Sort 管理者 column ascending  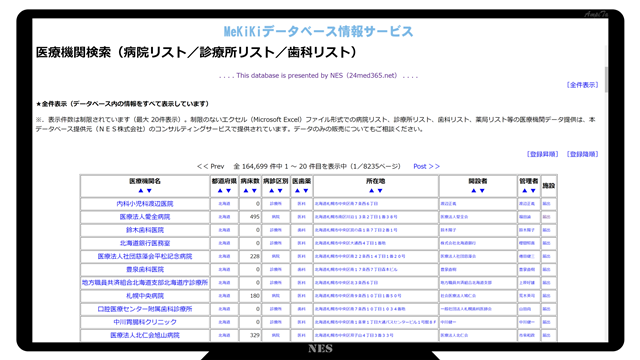(x=524, y=191)
